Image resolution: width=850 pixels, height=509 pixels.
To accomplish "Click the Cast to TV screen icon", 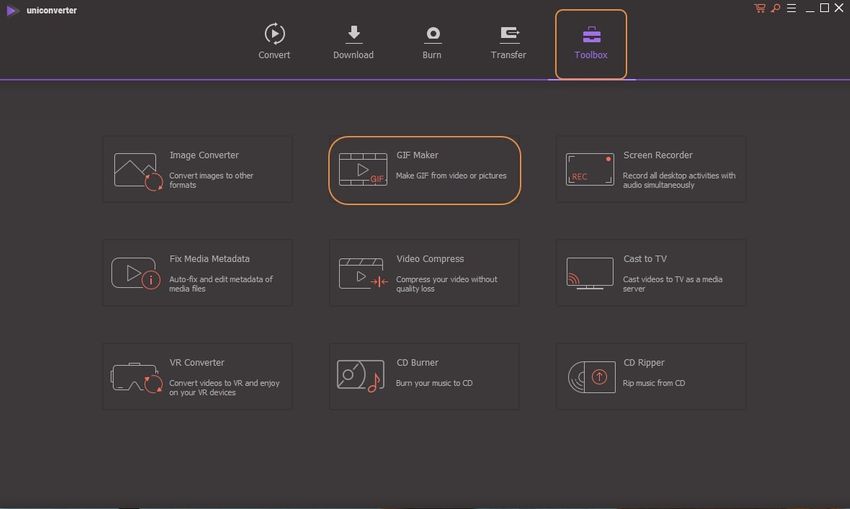I will pyautogui.click(x=590, y=273).
